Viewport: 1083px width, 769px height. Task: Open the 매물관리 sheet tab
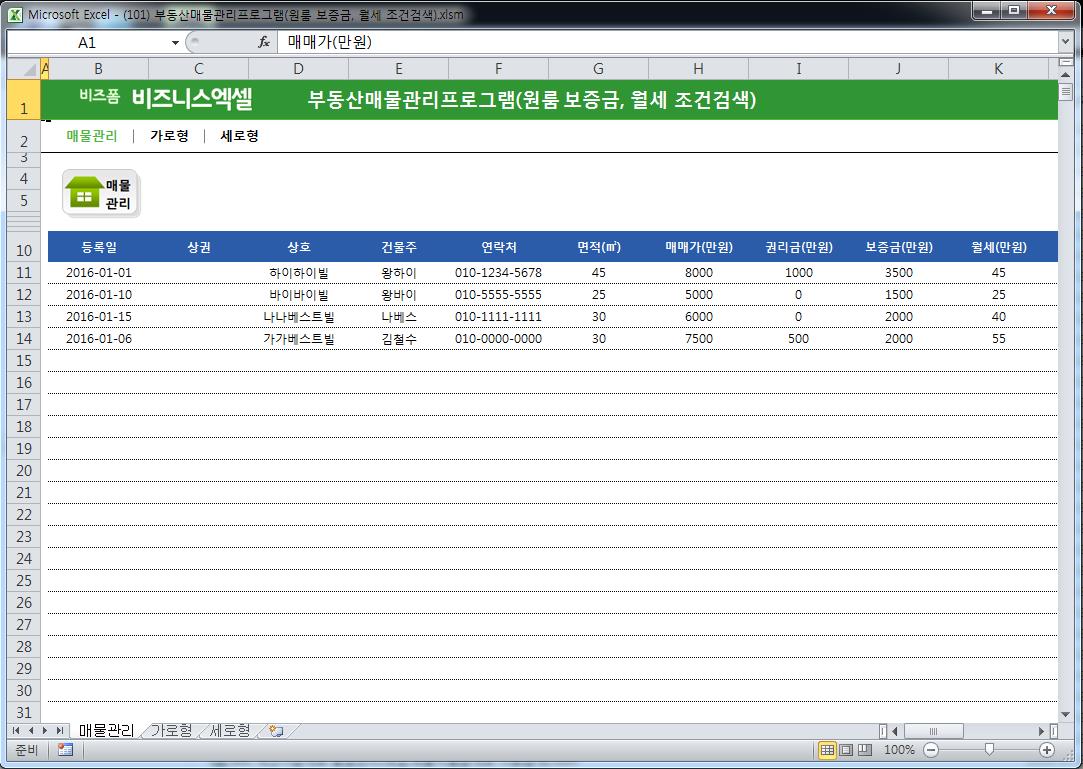106,730
